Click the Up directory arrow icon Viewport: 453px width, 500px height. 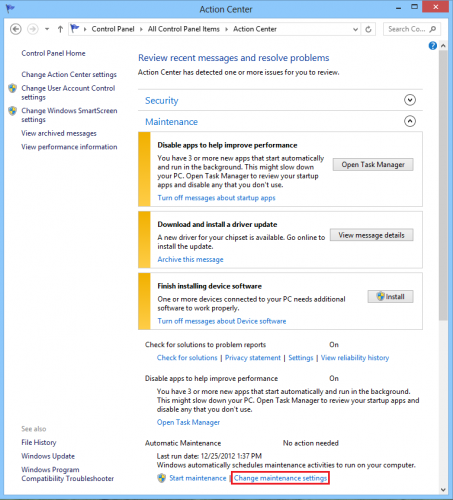pos(60,29)
